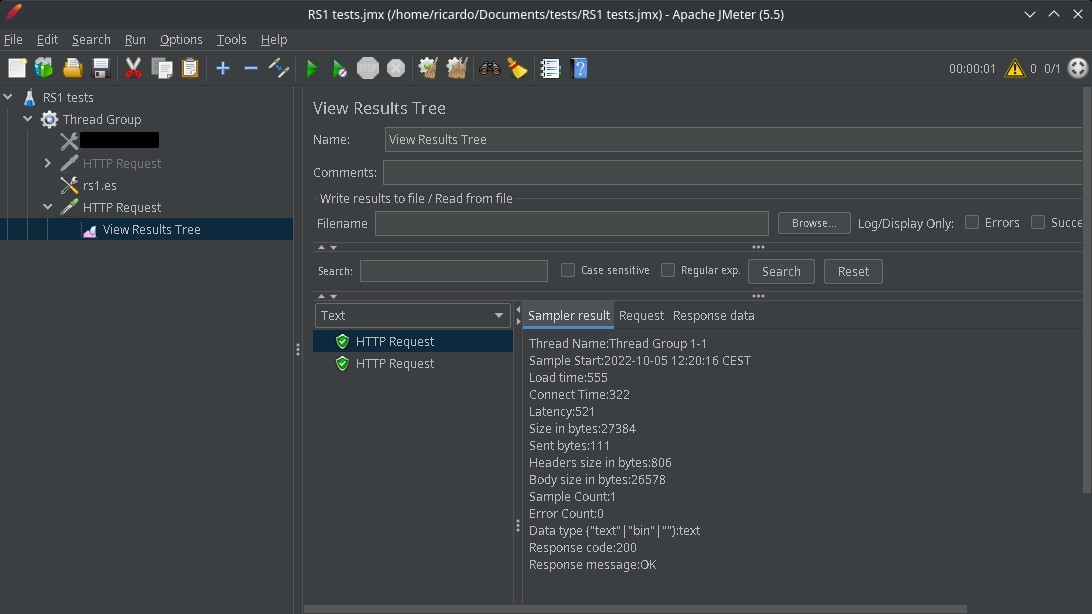Click the 'Response code:200' line

pos(582,548)
